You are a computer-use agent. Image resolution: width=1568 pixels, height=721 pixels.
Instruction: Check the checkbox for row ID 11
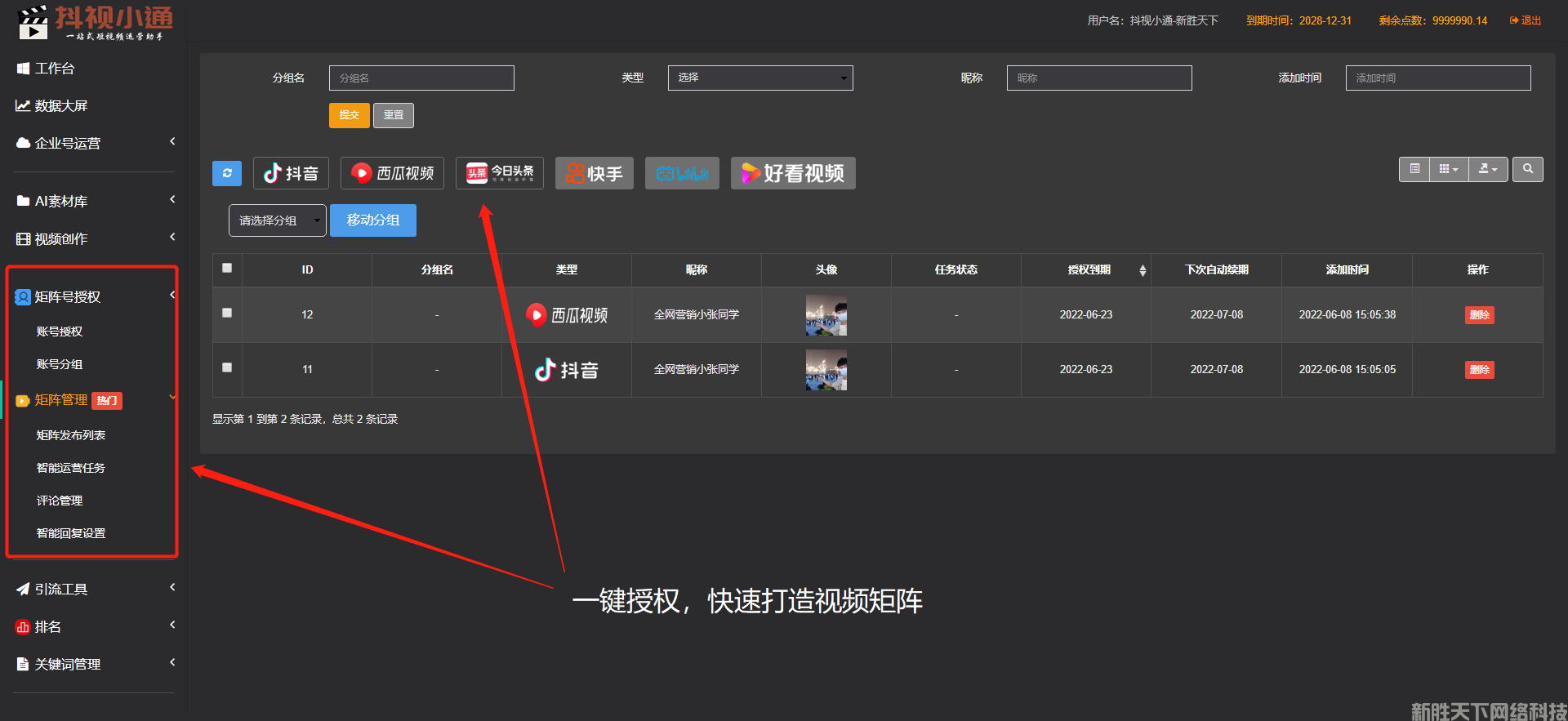[227, 367]
